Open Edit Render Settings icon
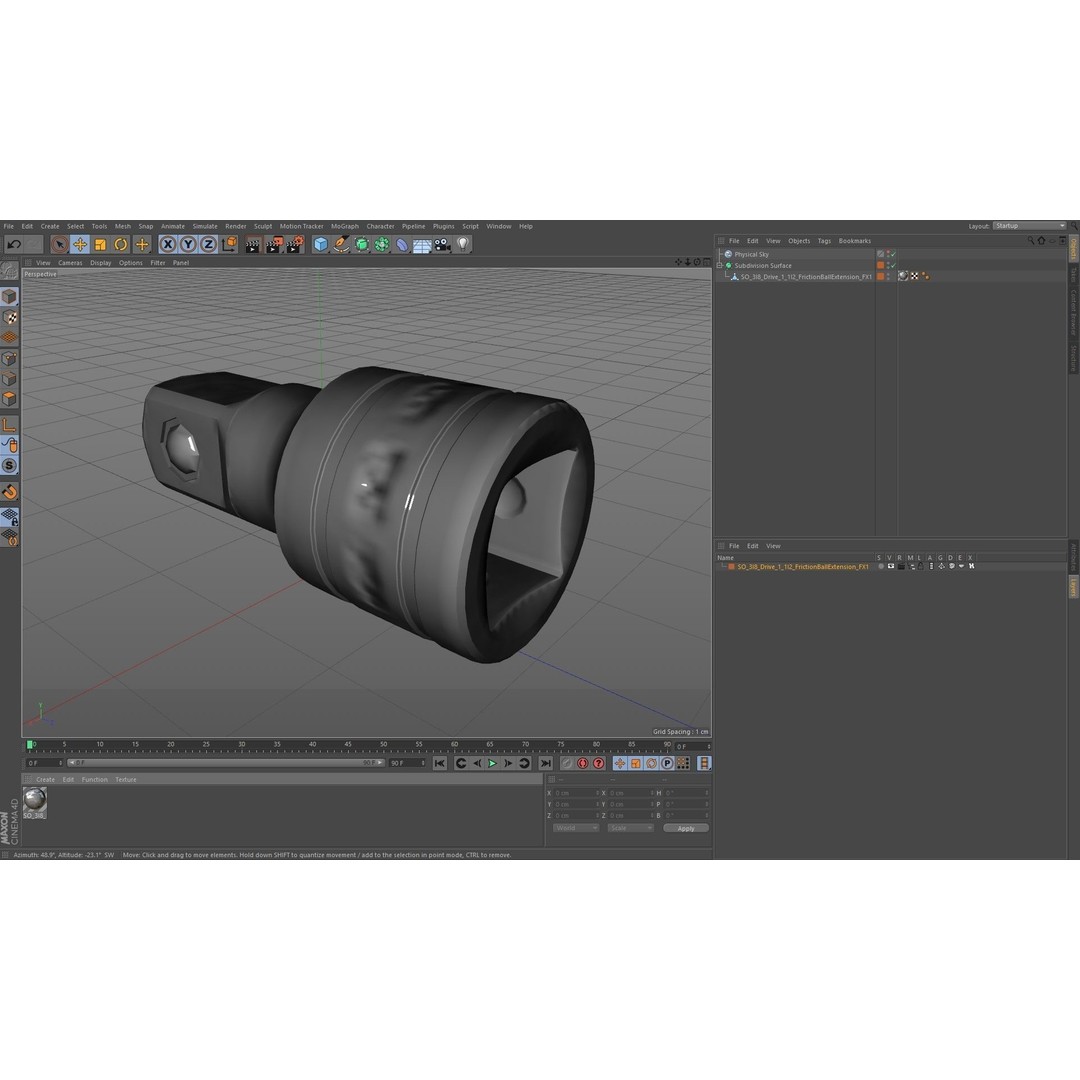The height and width of the screenshot is (1080, 1080). [x=295, y=245]
